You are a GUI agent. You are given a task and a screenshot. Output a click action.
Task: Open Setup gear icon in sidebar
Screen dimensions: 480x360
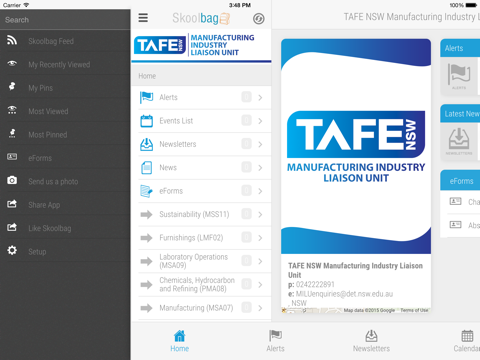pos(12,250)
